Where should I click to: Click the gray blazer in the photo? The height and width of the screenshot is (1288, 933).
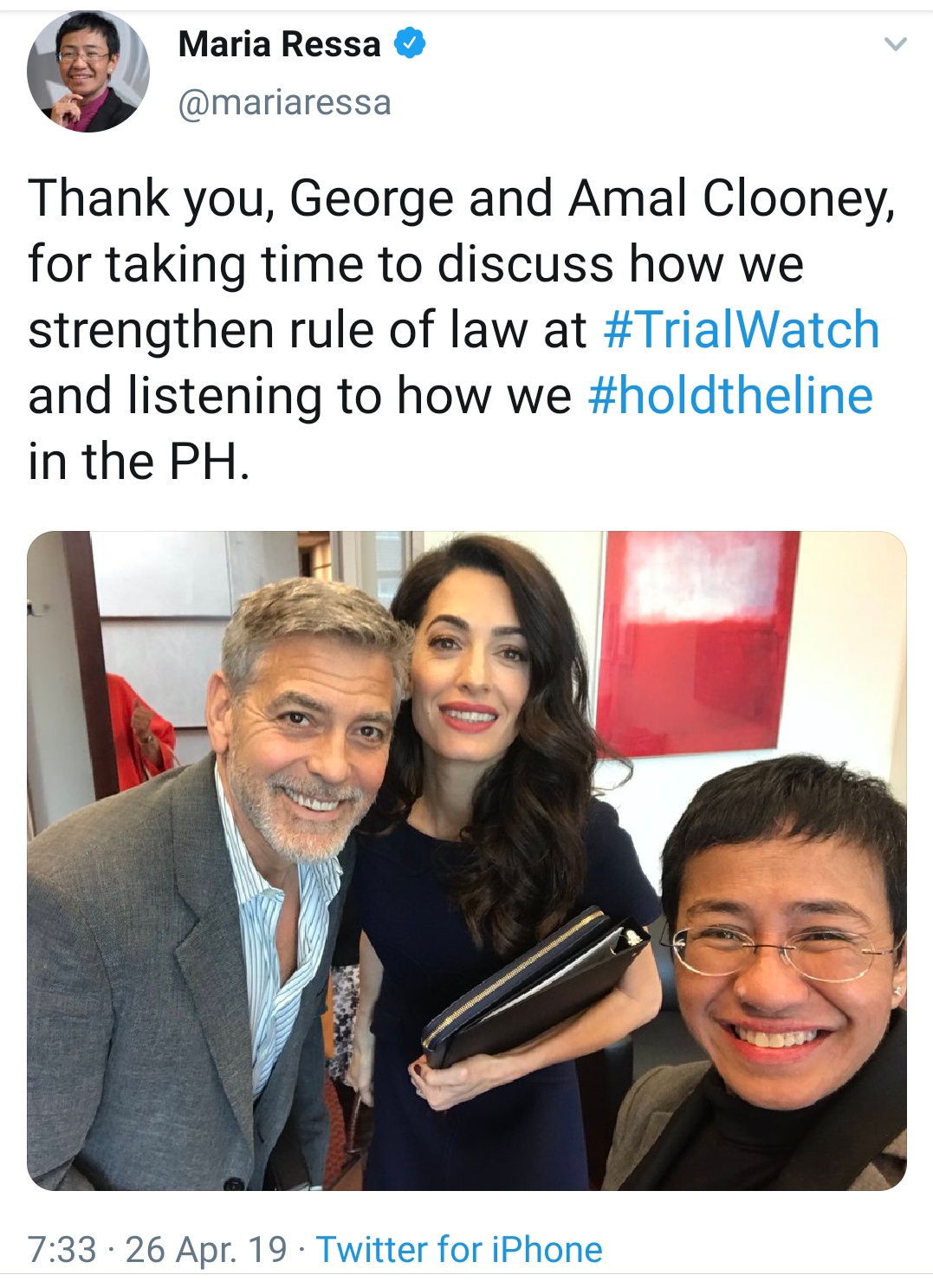point(139,979)
